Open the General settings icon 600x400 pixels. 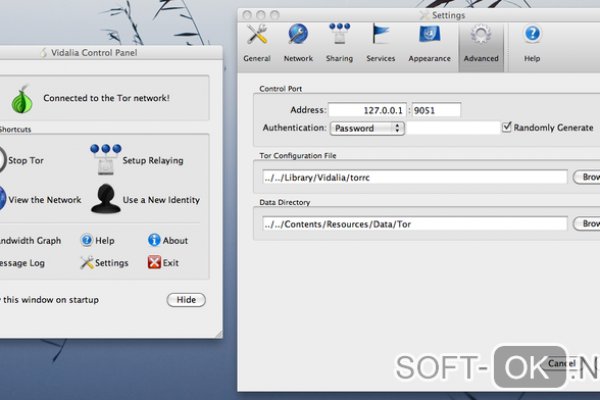click(257, 37)
